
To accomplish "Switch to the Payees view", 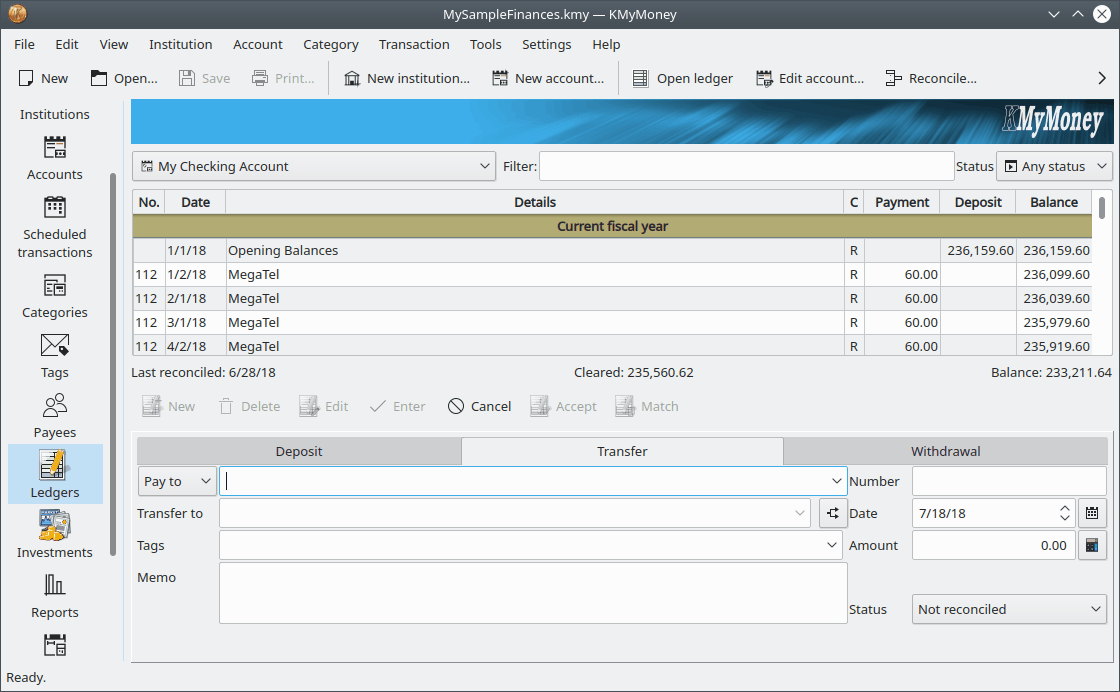I will (55, 416).
